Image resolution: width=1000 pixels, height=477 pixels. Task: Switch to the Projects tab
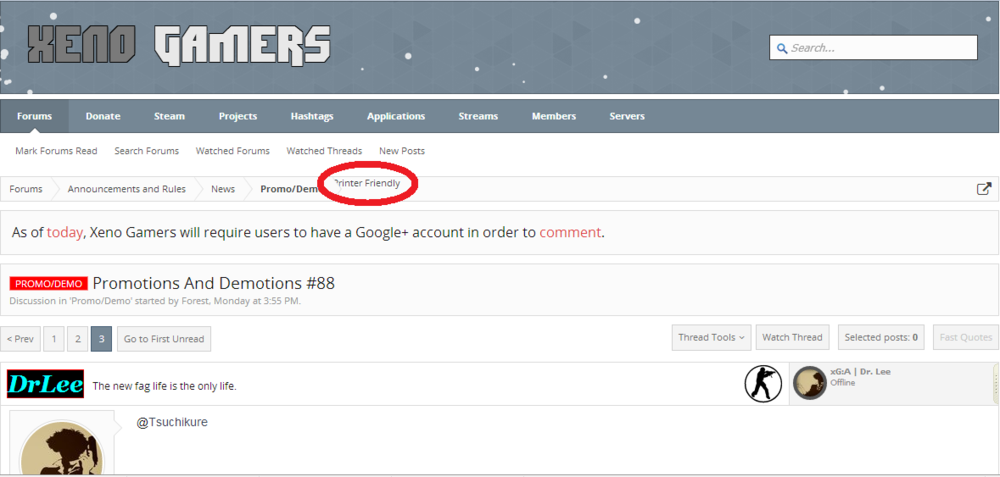click(x=238, y=116)
